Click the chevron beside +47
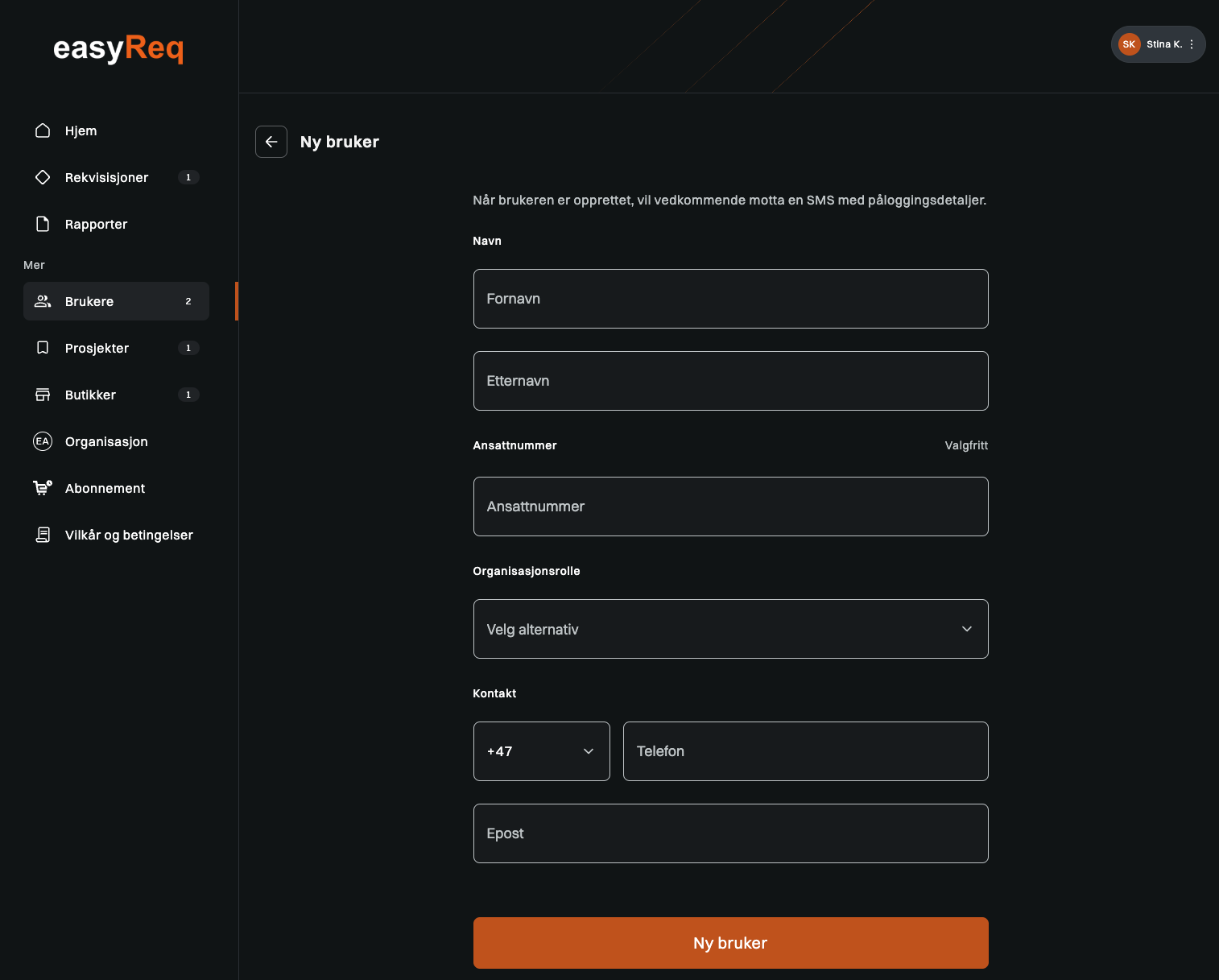This screenshot has height=980, width=1219. point(589,751)
